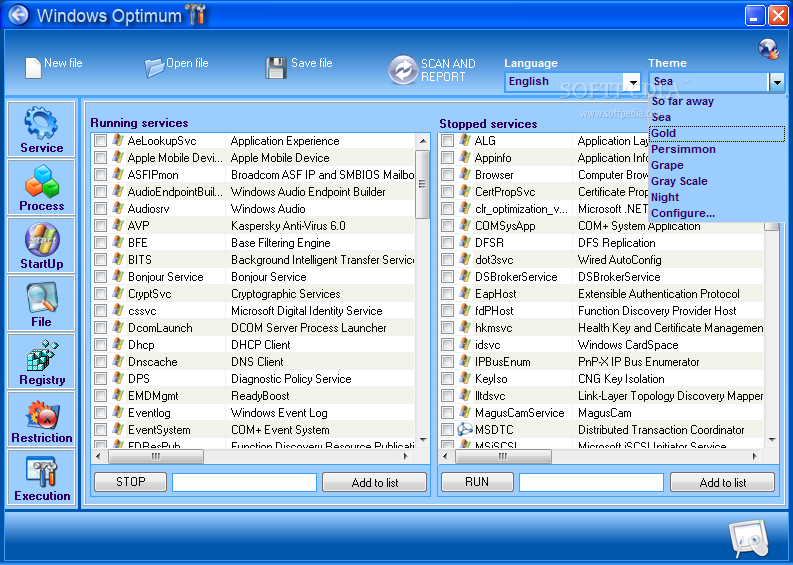Click the DFSR service icon
Viewport: 793px width, 565px height.
coord(465,242)
